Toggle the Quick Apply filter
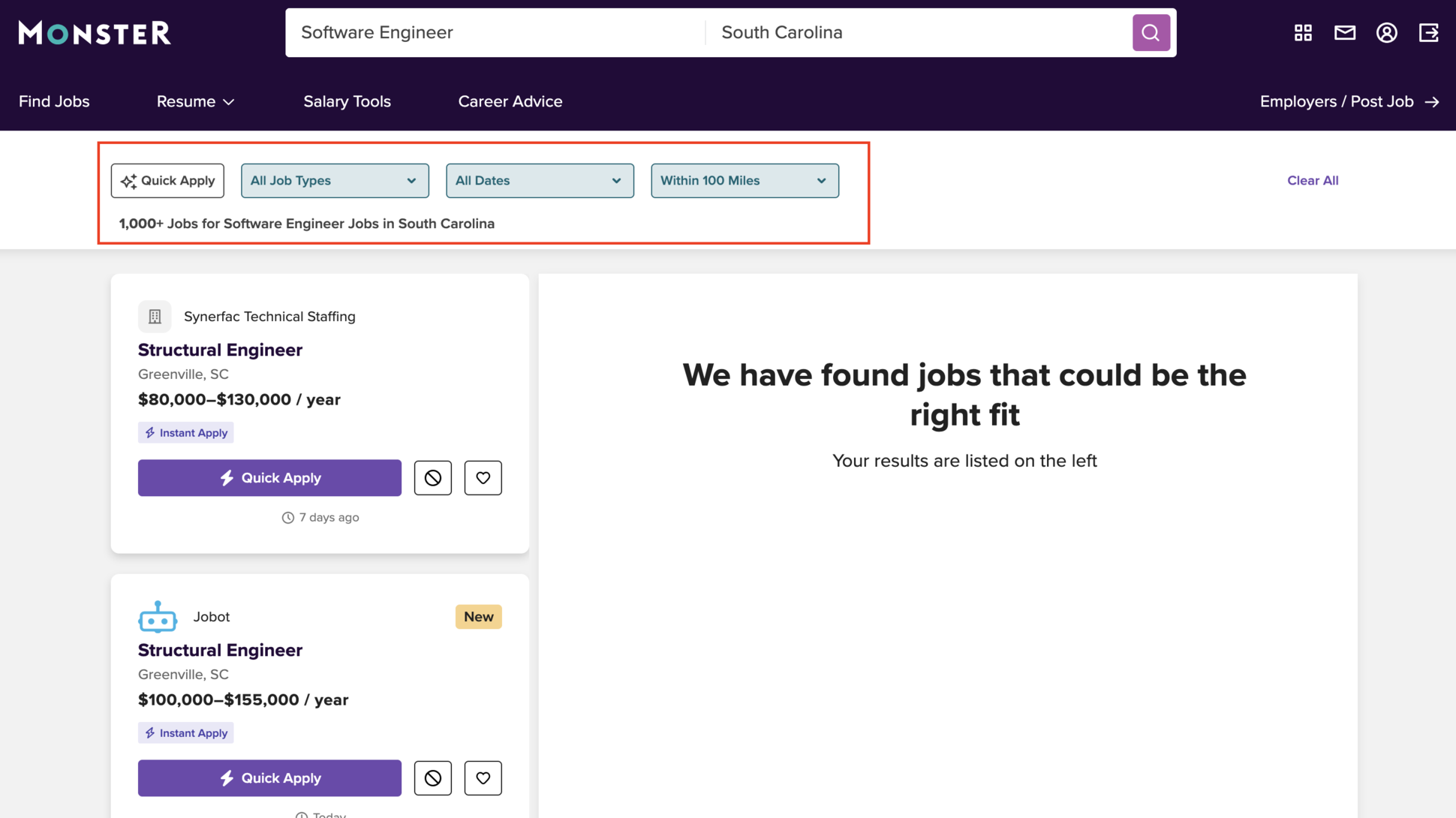The width and height of the screenshot is (1456, 818). pyautogui.click(x=167, y=181)
